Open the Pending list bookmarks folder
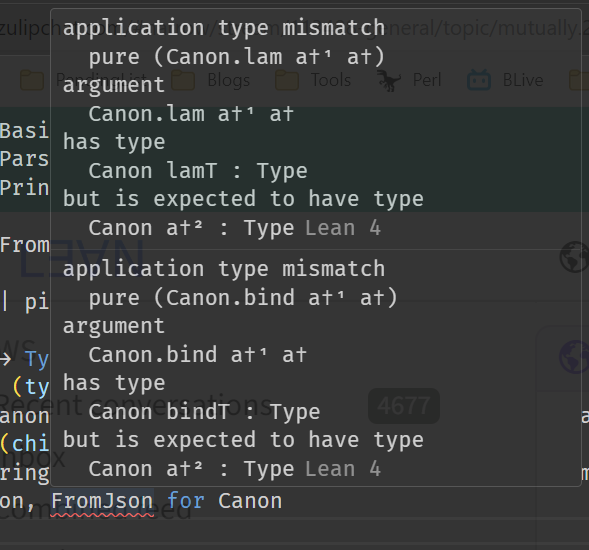Viewport: 589px width, 550px height. [x=83, y=80]
